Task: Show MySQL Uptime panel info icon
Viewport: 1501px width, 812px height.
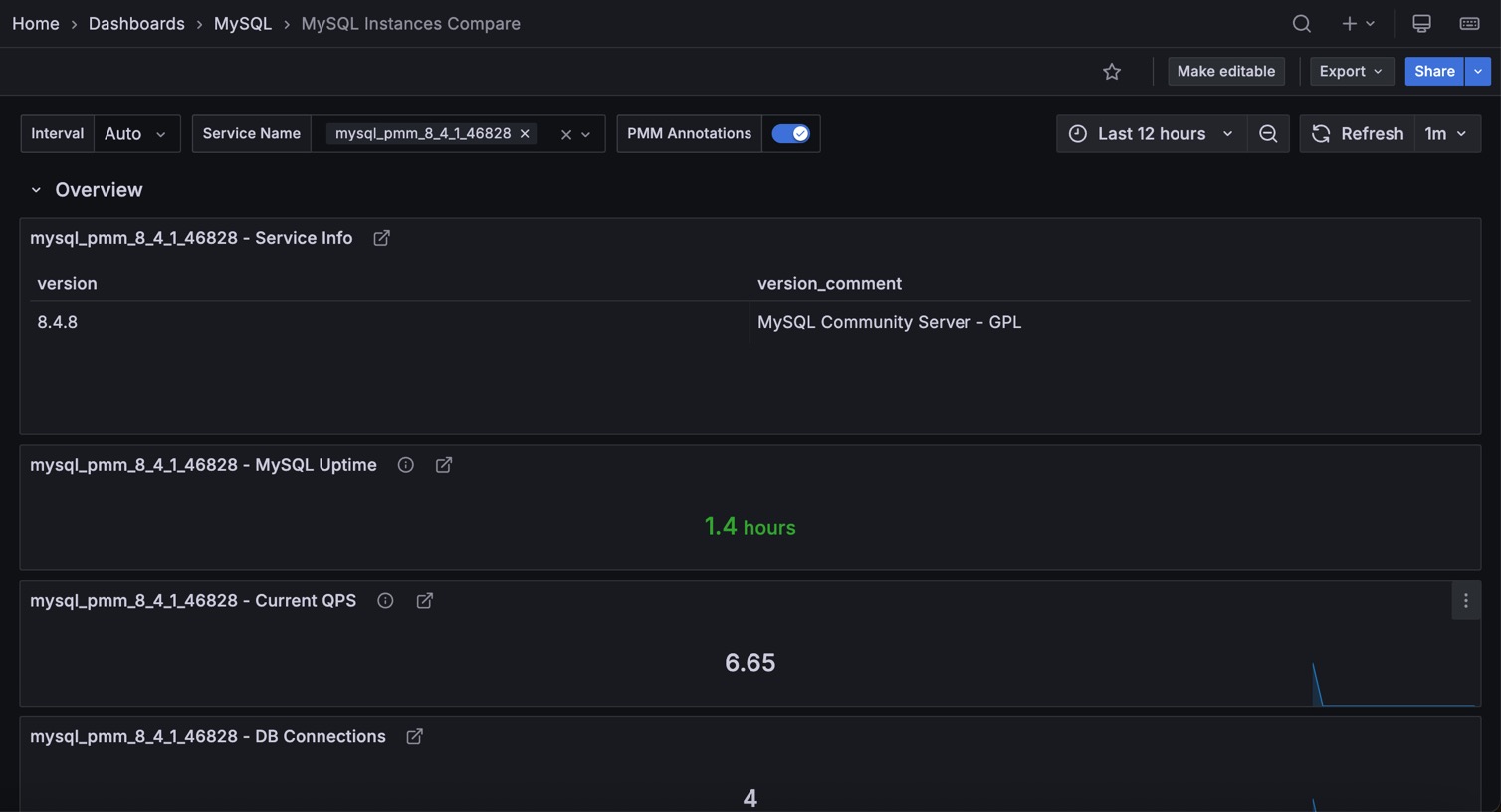Action: click(405, 465)
